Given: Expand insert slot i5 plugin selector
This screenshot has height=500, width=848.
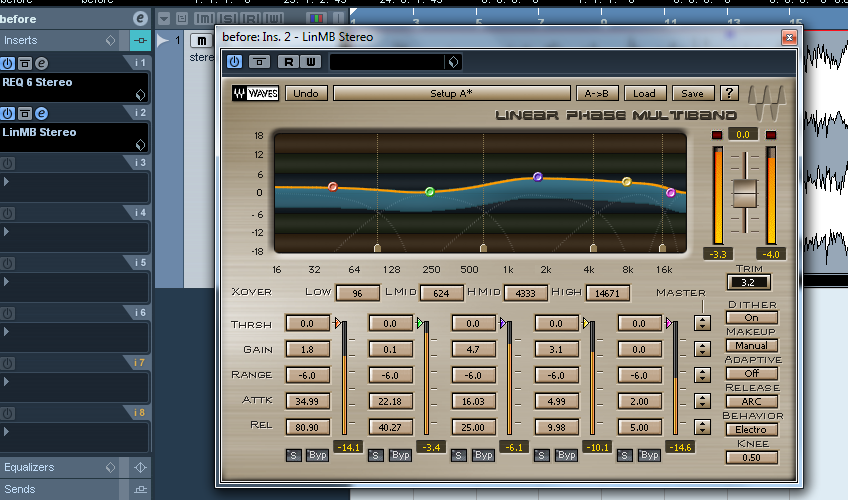Looking at the screenshot, I should tap(6, 281).
